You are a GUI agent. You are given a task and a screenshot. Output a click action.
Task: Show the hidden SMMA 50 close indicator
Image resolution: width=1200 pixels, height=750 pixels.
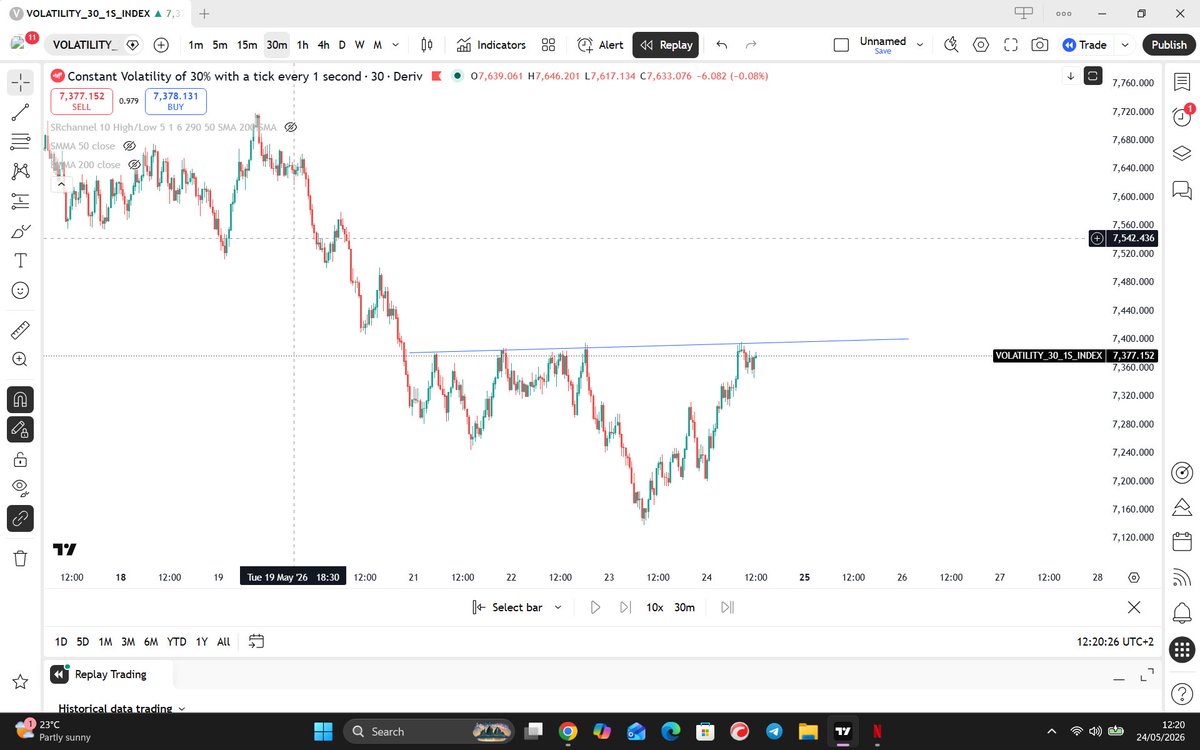129,146
